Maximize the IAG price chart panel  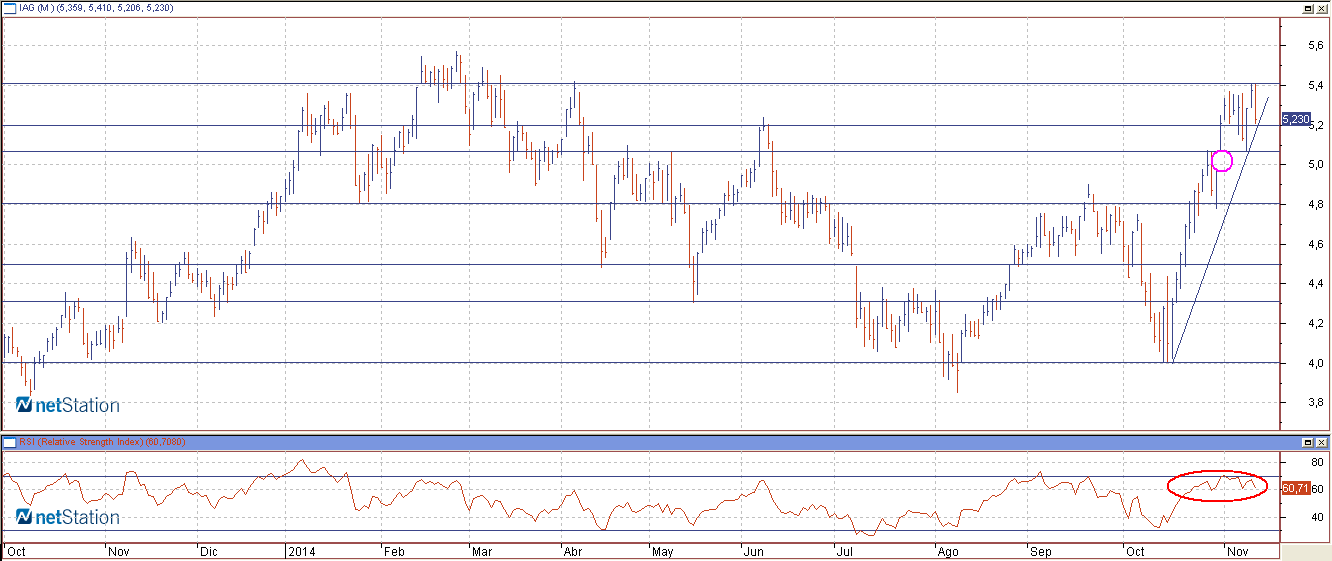[x=1308, y=7]
